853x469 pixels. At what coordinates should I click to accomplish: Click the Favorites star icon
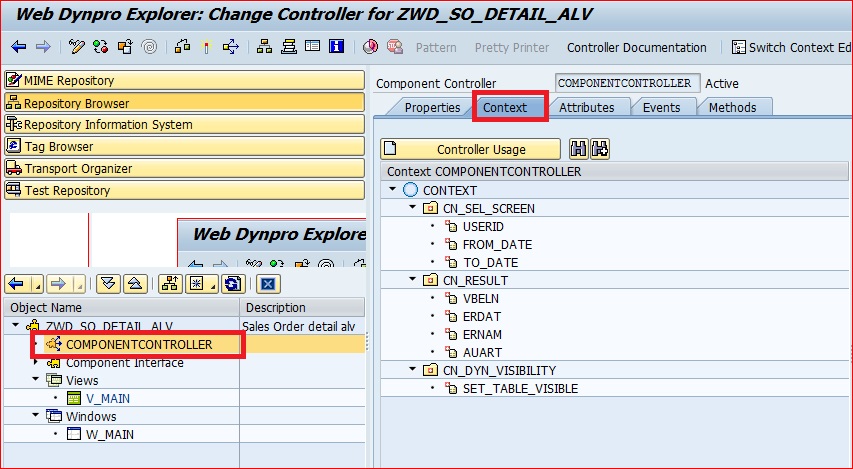point(196,283)
